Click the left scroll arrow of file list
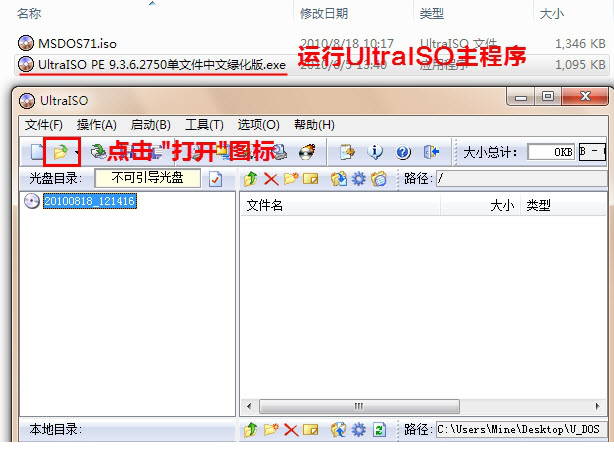Screen dimensions: 614x459 249,407
